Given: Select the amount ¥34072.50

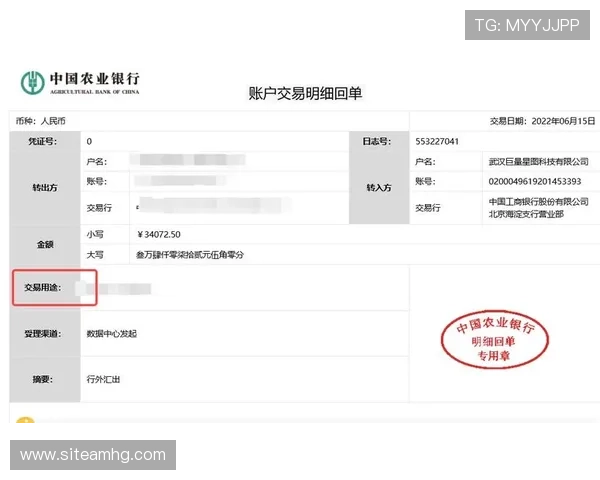Looking at the screenshot, I should [159, 235].
